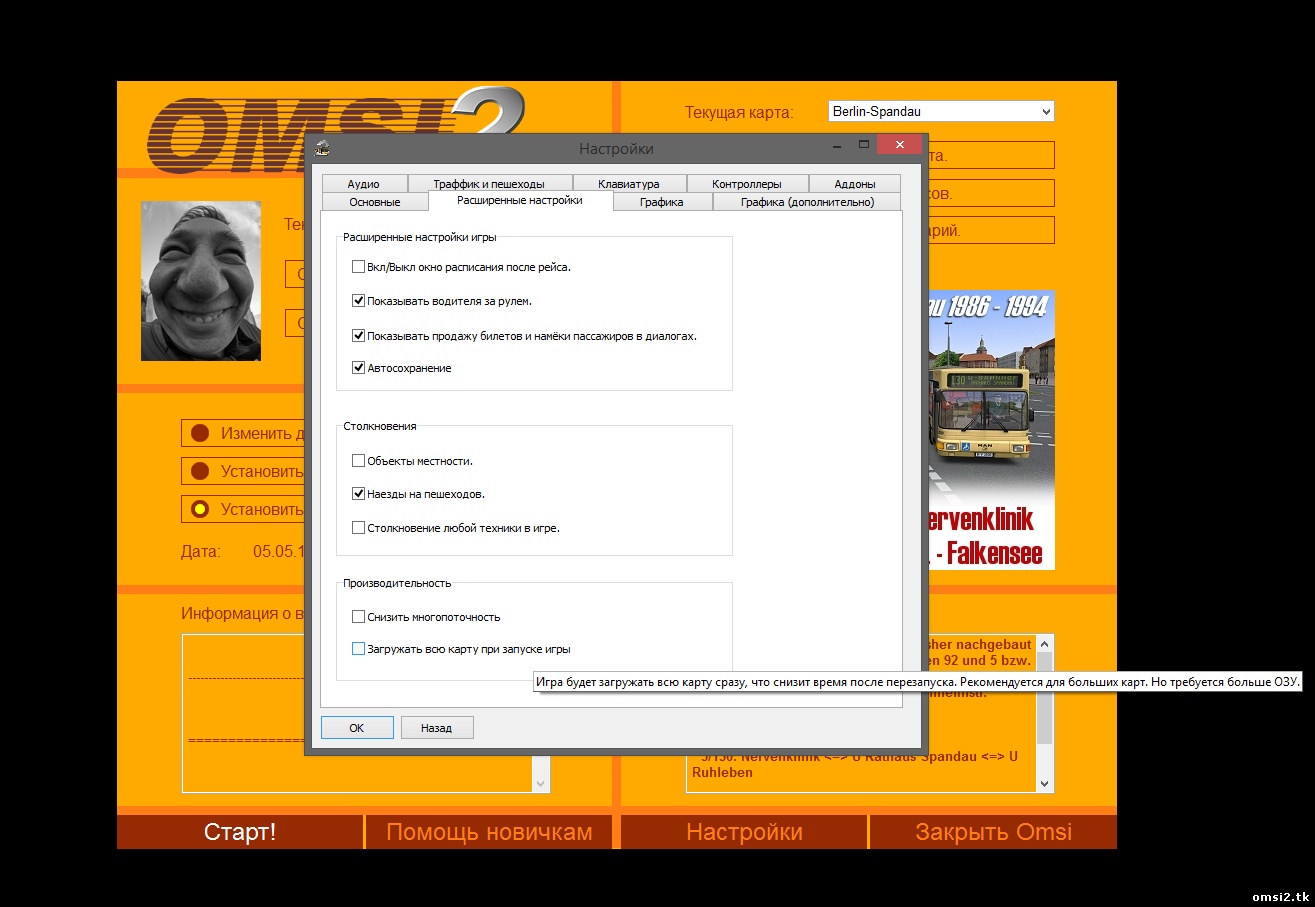
Task: Toggle Загружать всю карту при запуске игры
Action: (x=358, y=648)
